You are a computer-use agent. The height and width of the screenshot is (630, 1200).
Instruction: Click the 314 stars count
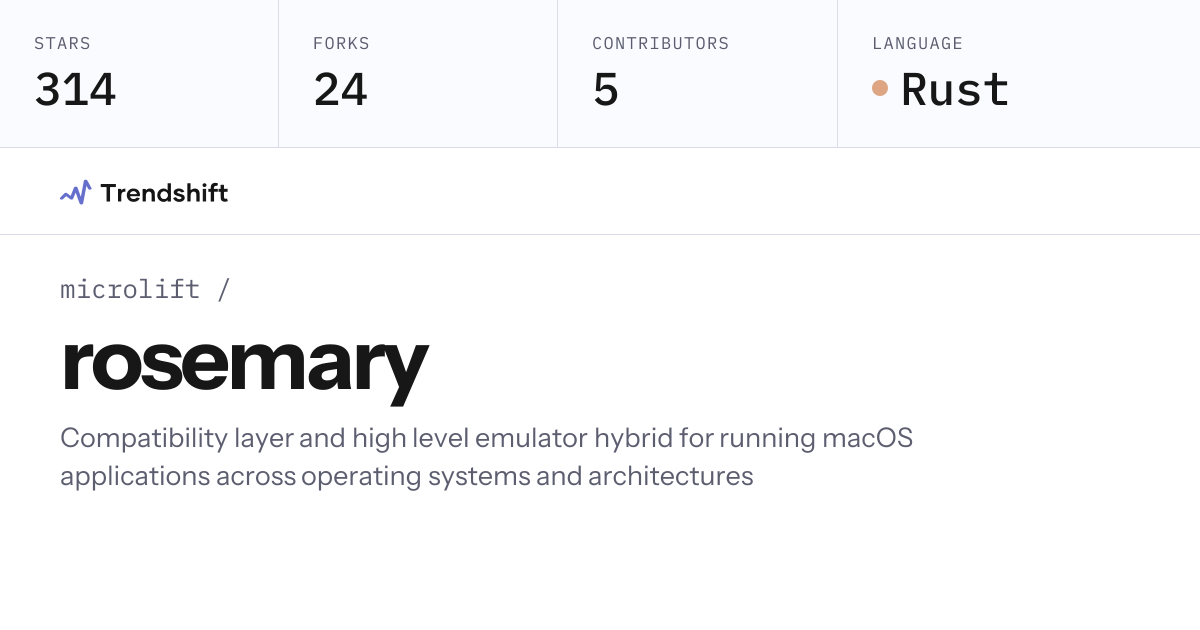75,90
